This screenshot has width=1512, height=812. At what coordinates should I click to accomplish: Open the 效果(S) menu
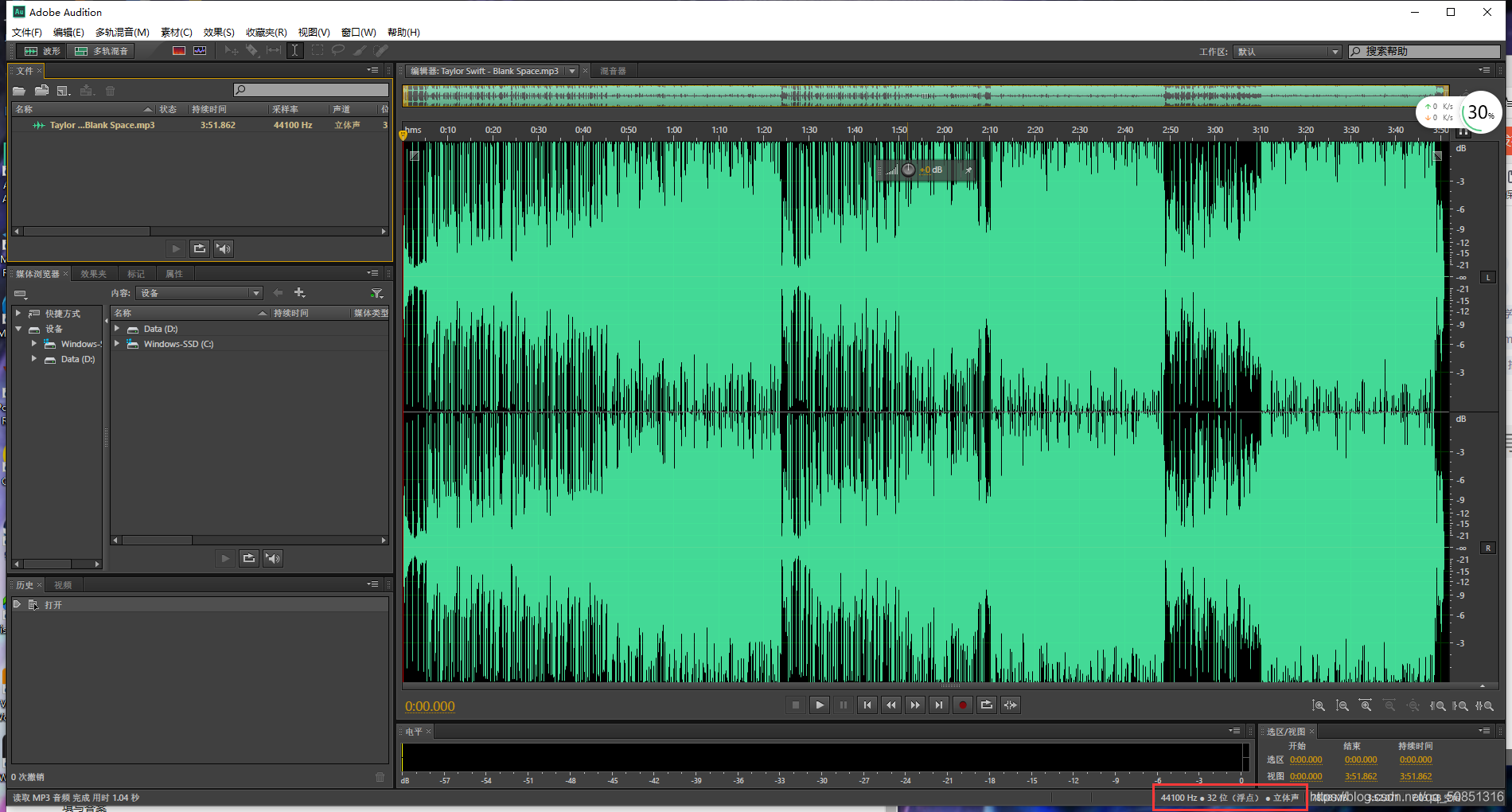click(x=219, y=33)
